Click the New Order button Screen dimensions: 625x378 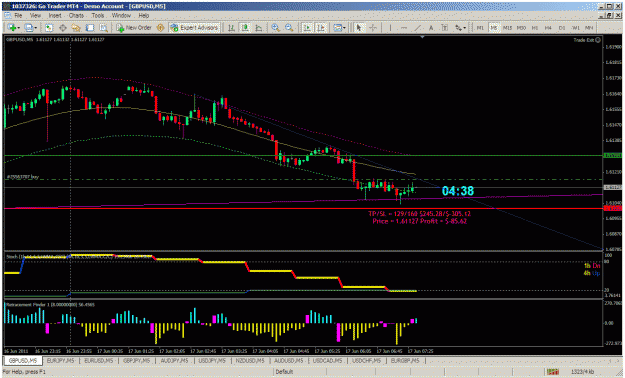tap(134, 28)
